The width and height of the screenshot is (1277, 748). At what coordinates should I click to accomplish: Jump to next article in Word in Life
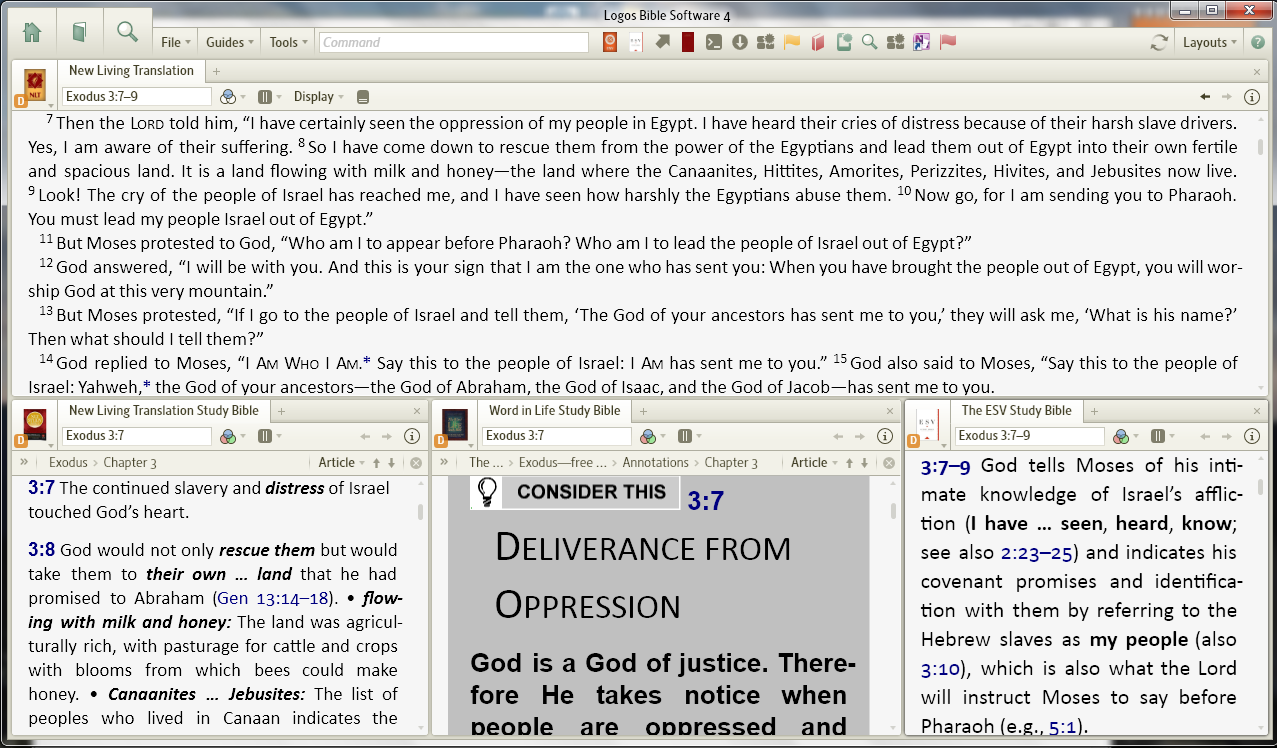[864, 463]
